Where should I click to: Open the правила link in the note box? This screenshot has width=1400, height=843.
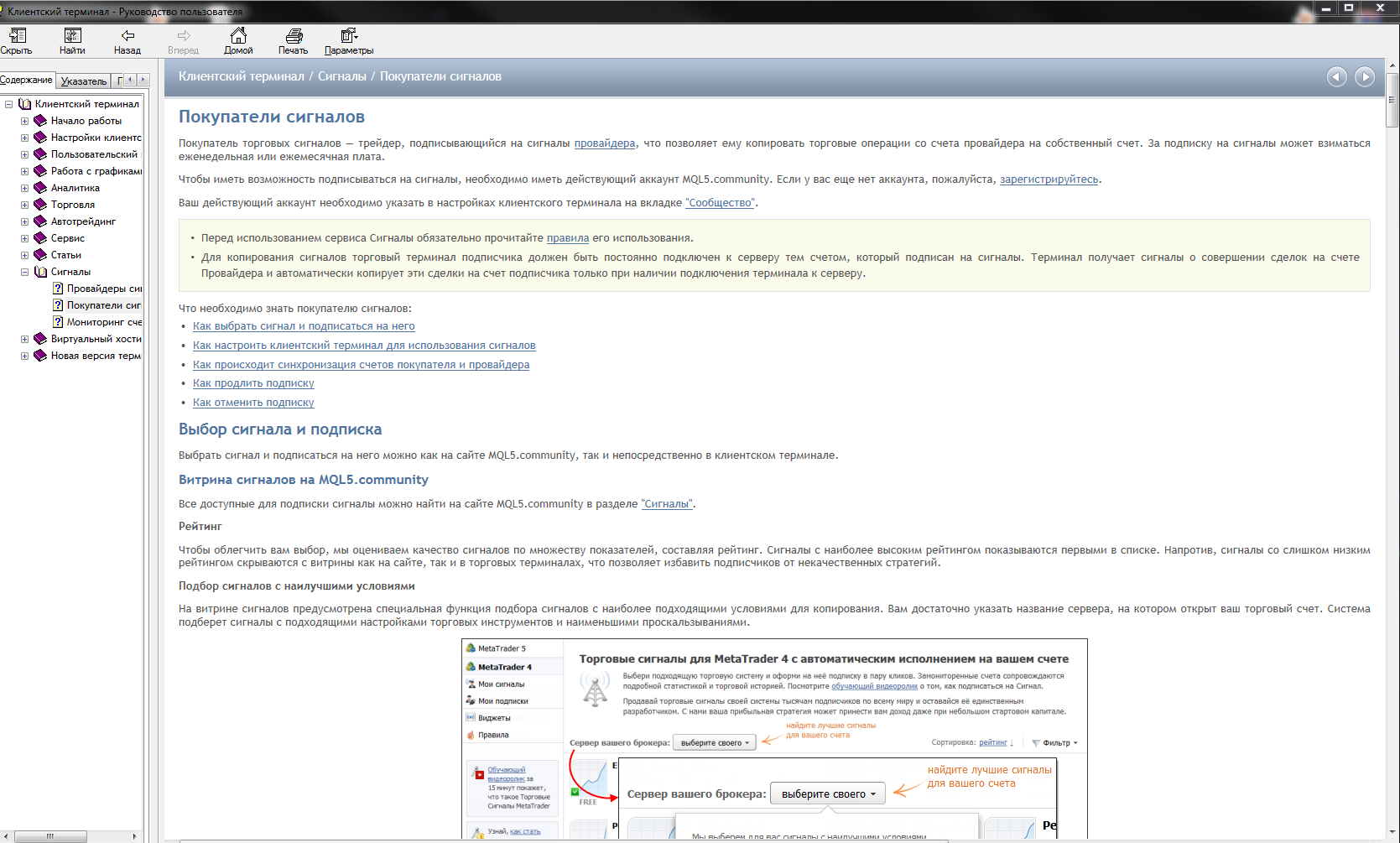coord(568,238)
